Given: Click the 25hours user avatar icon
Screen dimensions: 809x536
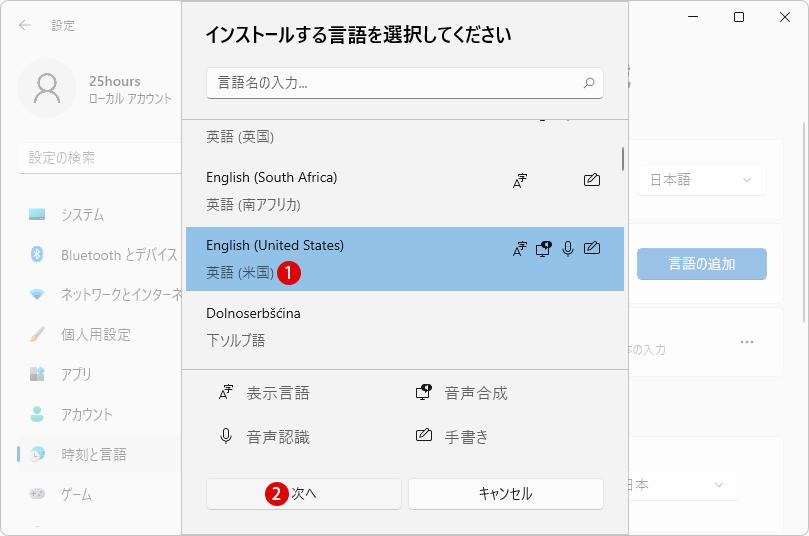Looking at the screenshot, I should (47, 88).
